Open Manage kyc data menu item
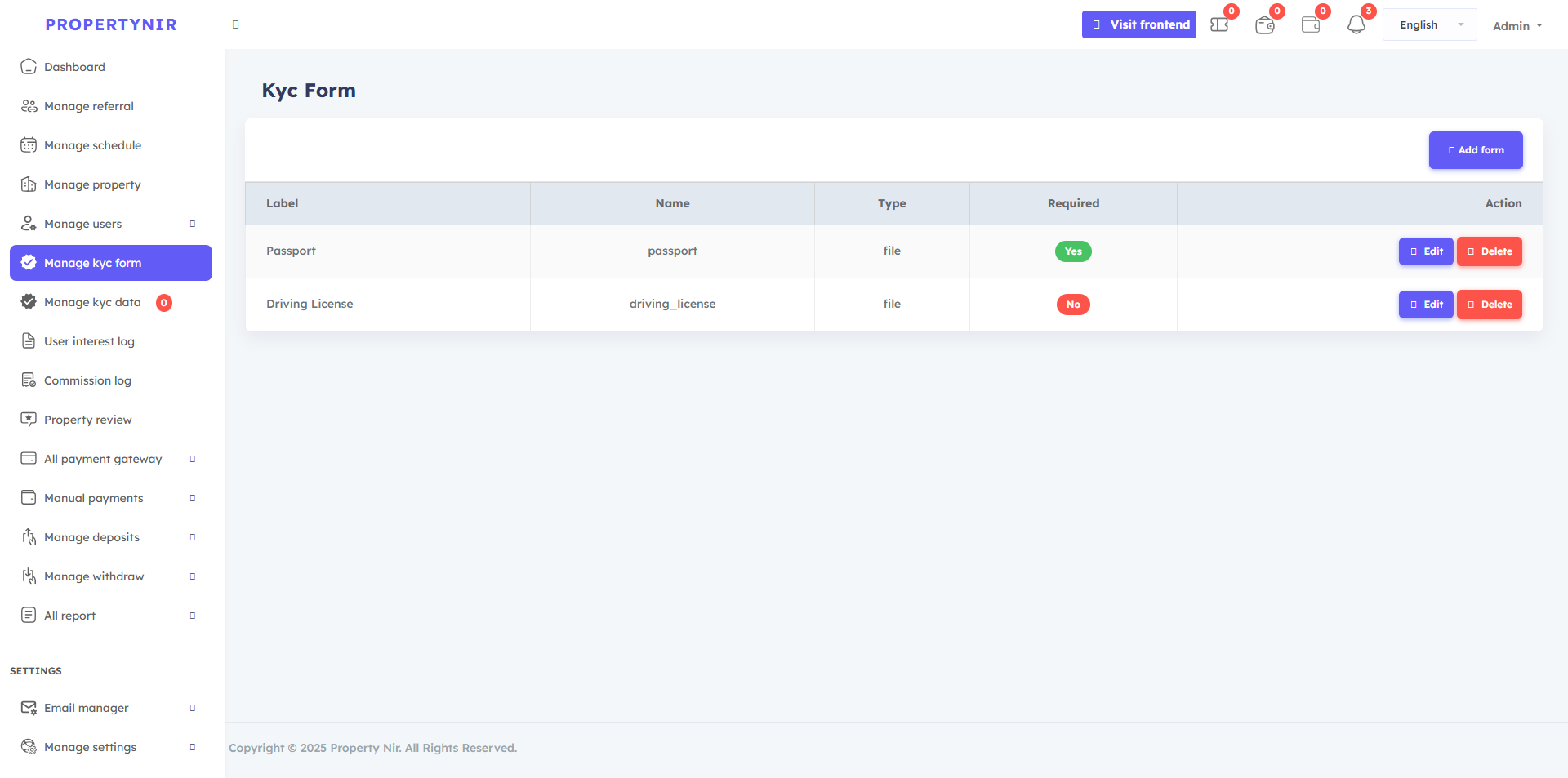The height and width of the screenshot is (778, 1568). click(92, 302)
